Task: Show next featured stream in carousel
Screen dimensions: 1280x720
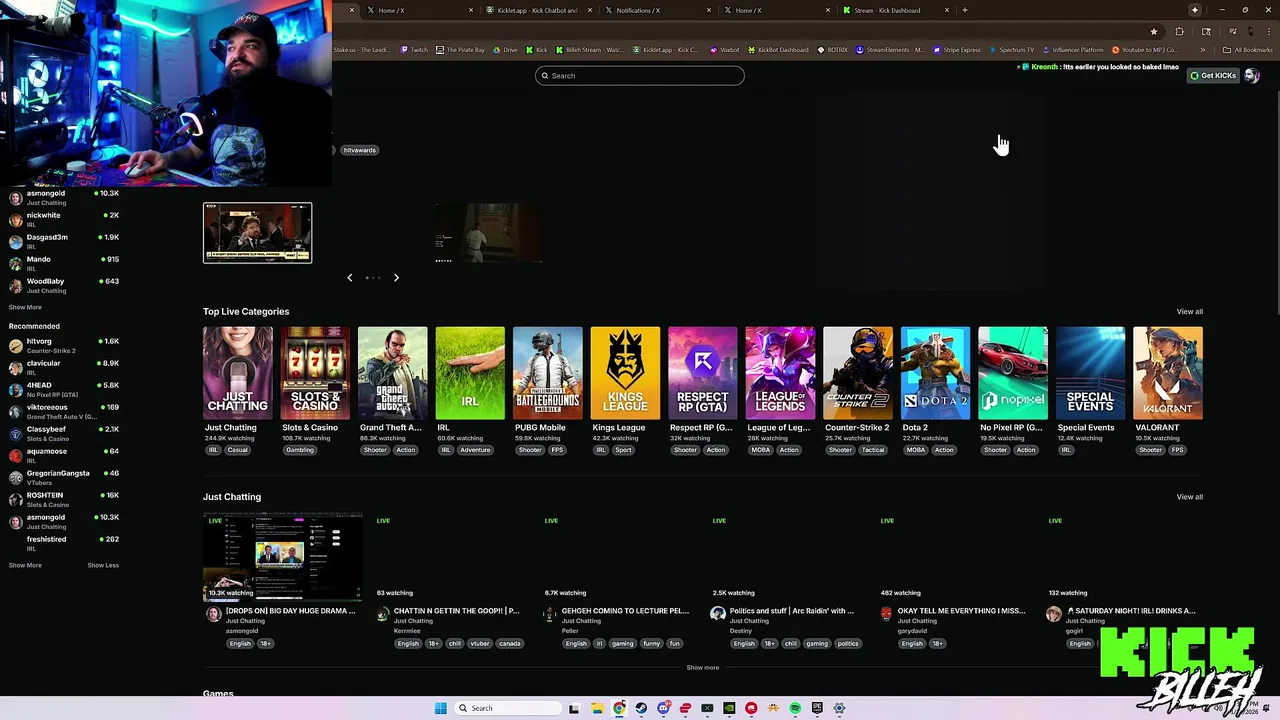Action: click(x=396, y=277)
